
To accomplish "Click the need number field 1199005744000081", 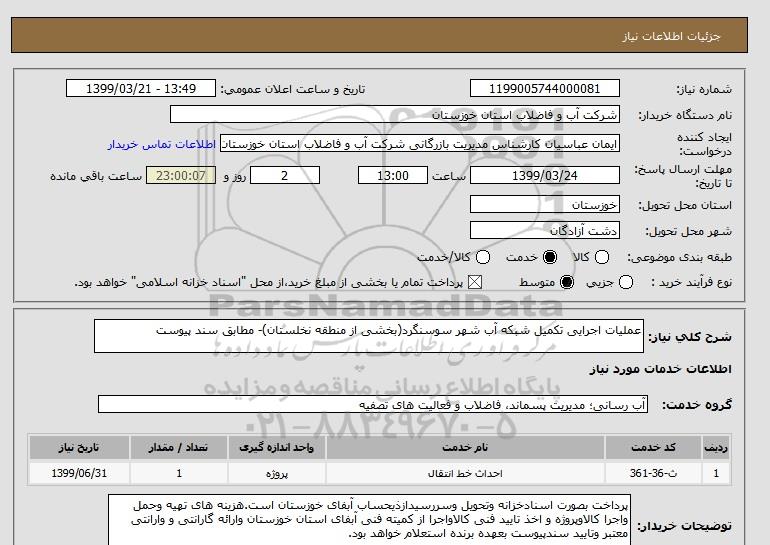I will [545, 88].
